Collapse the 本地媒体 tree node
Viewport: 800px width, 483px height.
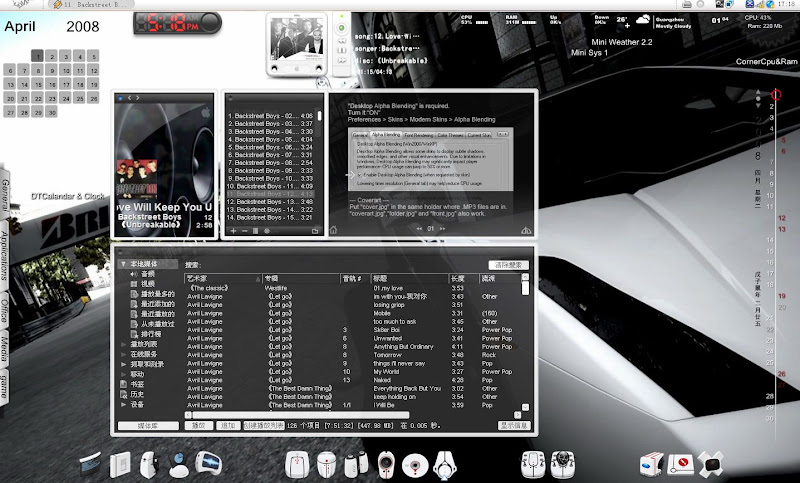click(123, 264)
